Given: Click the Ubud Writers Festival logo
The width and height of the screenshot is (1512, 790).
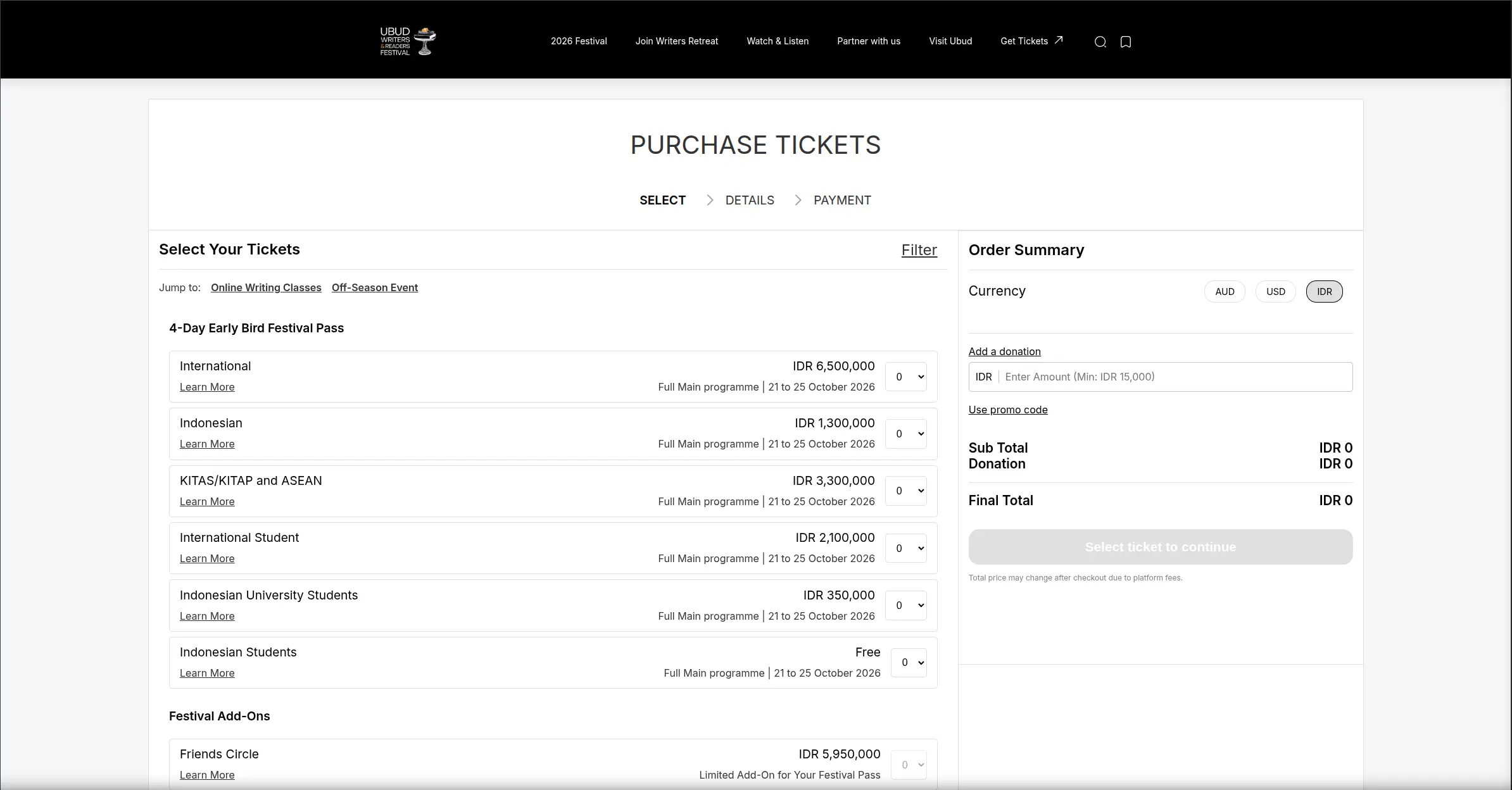Looking at the screenshot, I should (x=408, y=41).
